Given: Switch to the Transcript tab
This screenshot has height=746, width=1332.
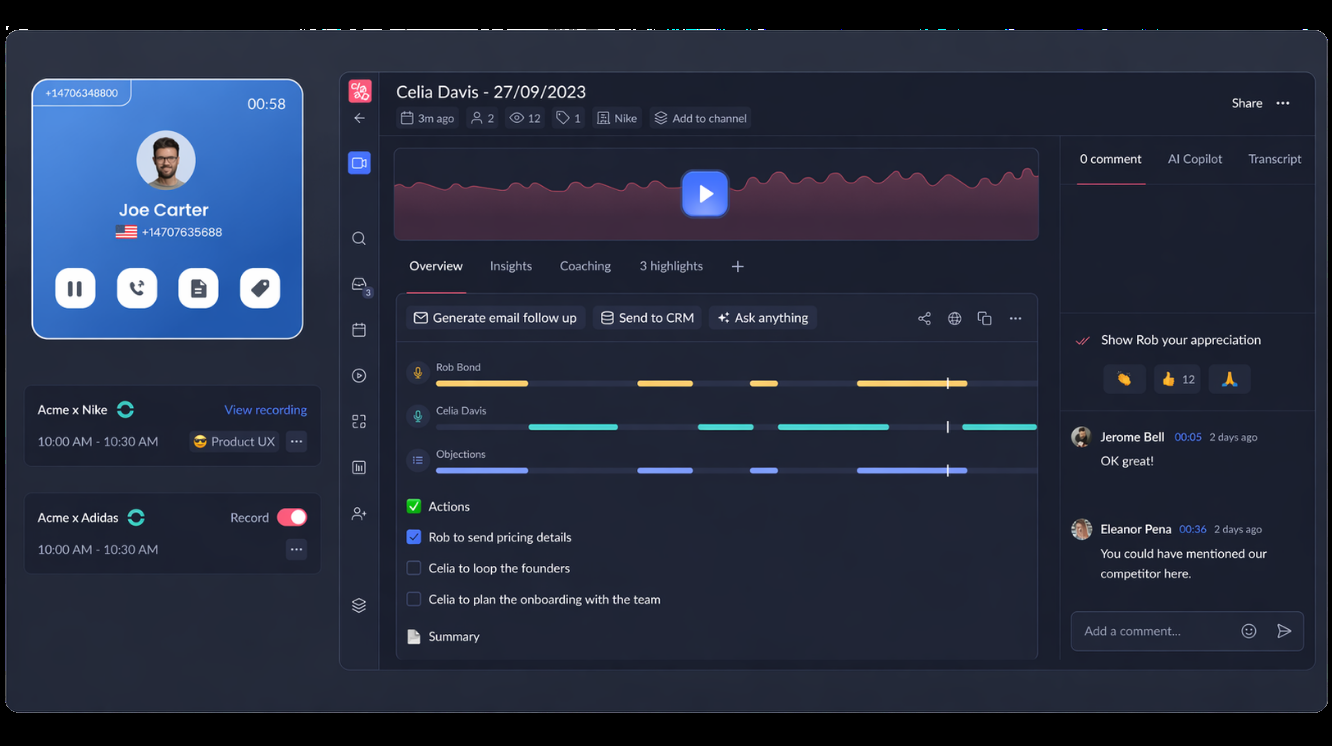Looking at the screenshot, I should [x=1274, y=159].
